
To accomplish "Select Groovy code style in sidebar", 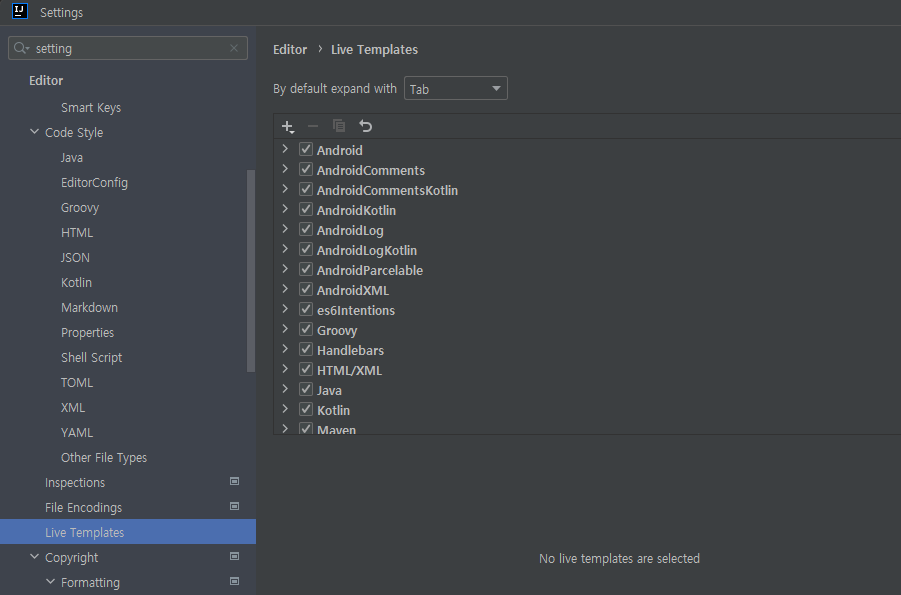I will (x=80, y=208).
